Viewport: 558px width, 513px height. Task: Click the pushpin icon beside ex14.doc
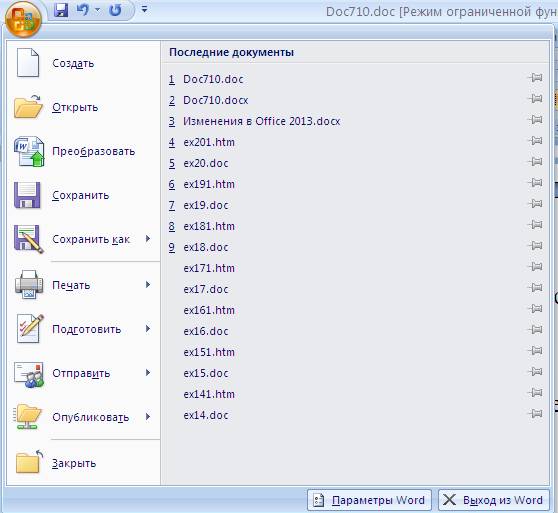click(535, 413)
